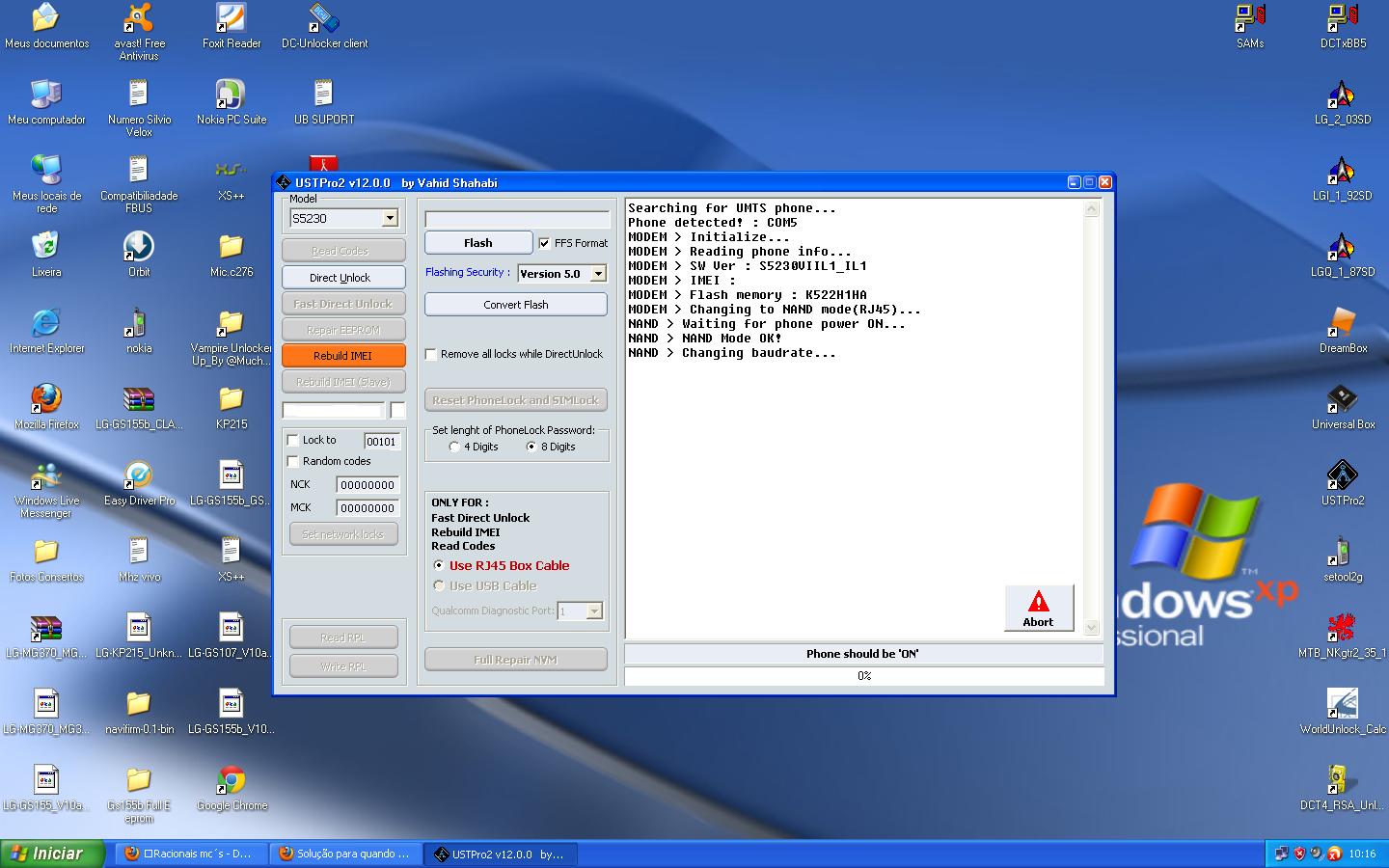Open Google Chrome desktop icon
The height and width of the screenshot is (868, 1389).
click(231, 788)
